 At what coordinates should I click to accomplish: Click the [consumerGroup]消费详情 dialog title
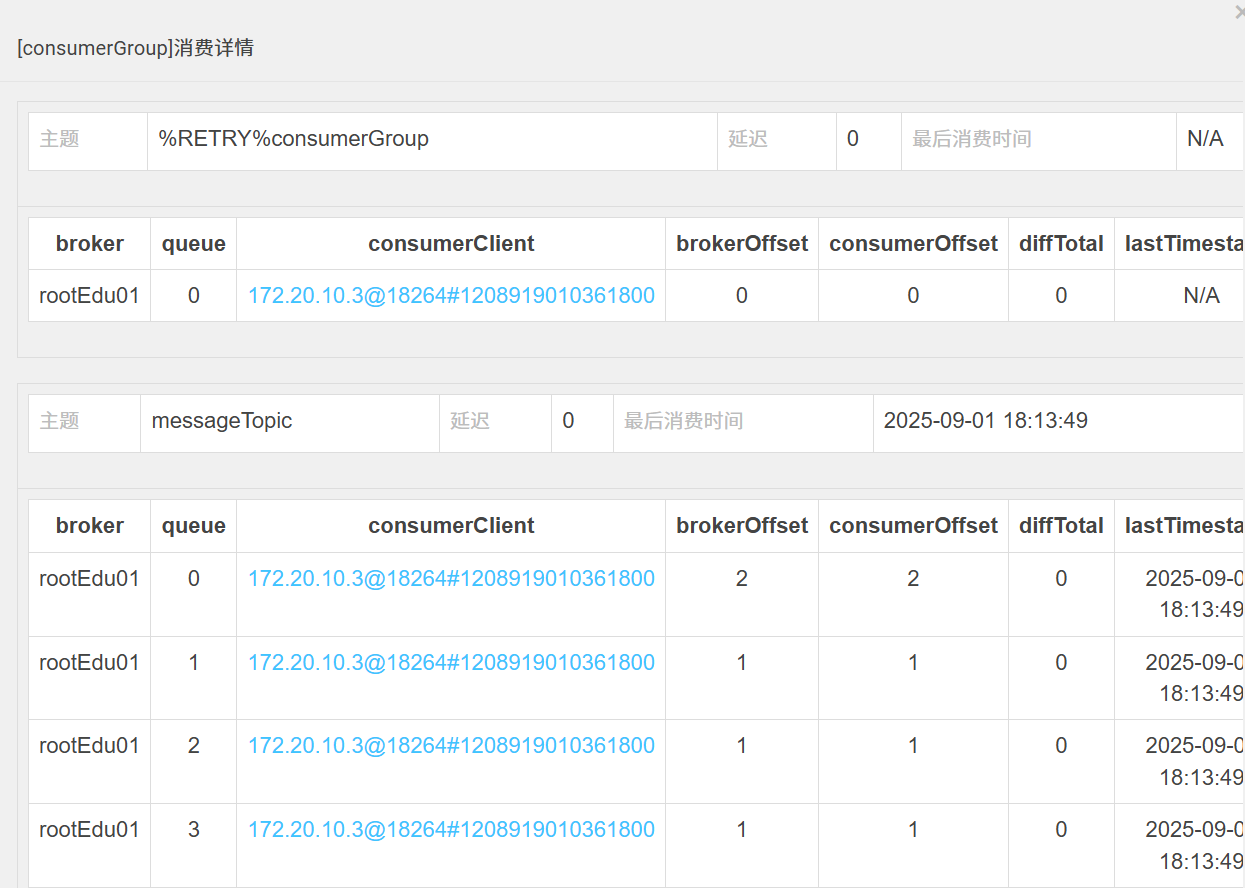[x=135, y=48]
